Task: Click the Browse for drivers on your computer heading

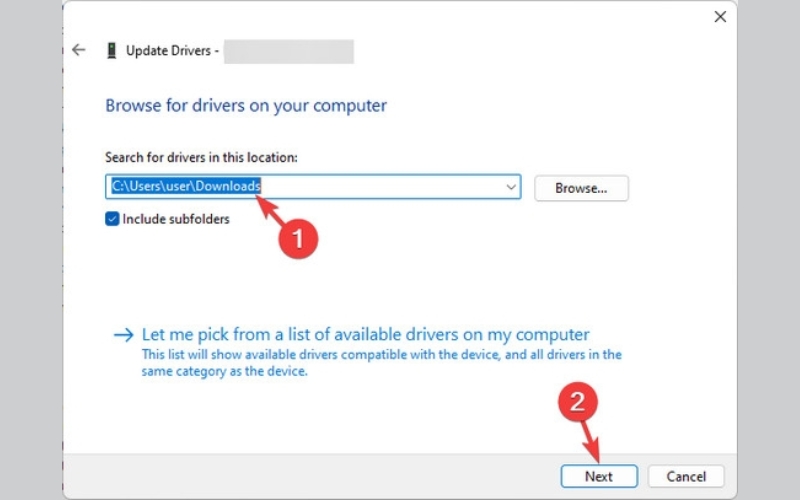Action: (246, 106)
